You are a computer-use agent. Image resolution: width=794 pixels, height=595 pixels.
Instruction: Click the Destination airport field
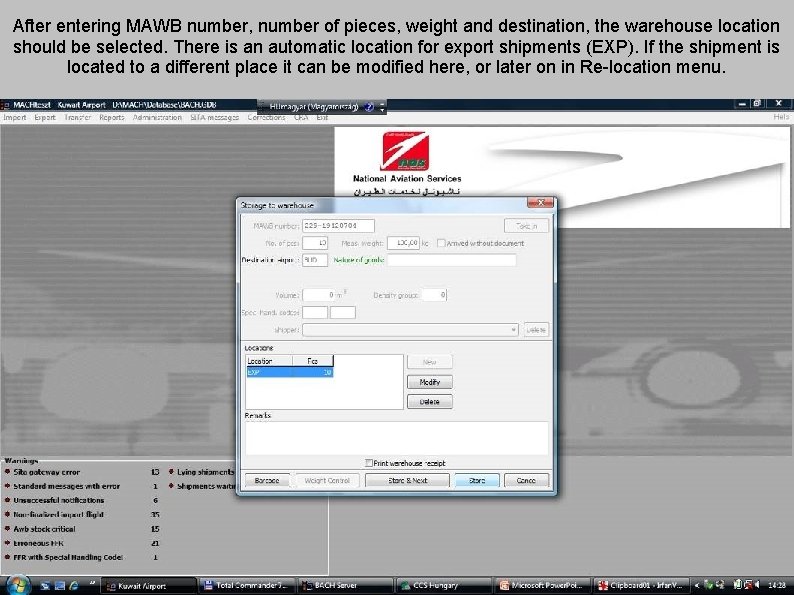point(314,260)
